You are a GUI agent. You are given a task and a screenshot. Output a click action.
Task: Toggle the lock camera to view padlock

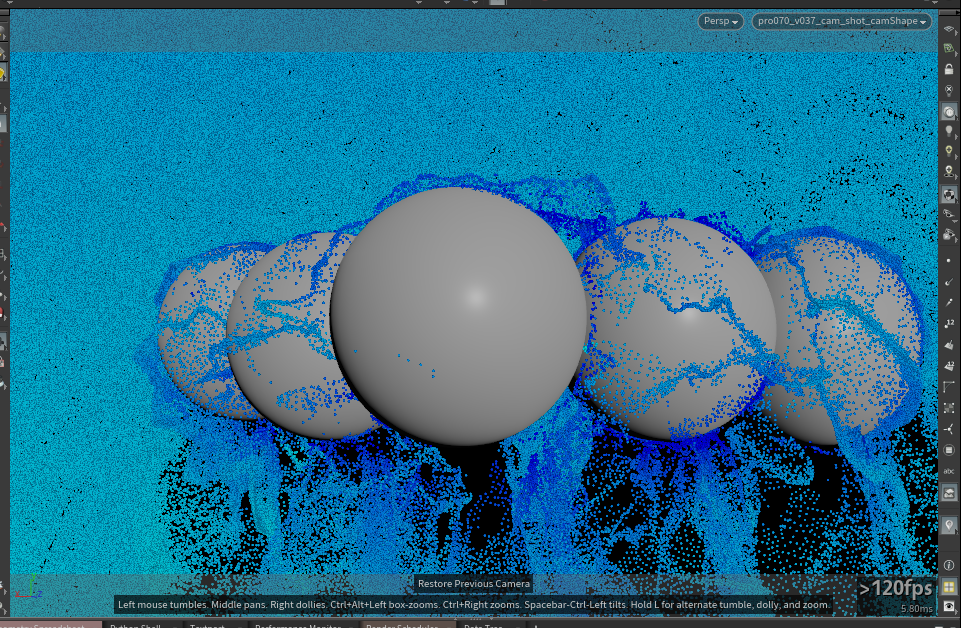[949, 70]
